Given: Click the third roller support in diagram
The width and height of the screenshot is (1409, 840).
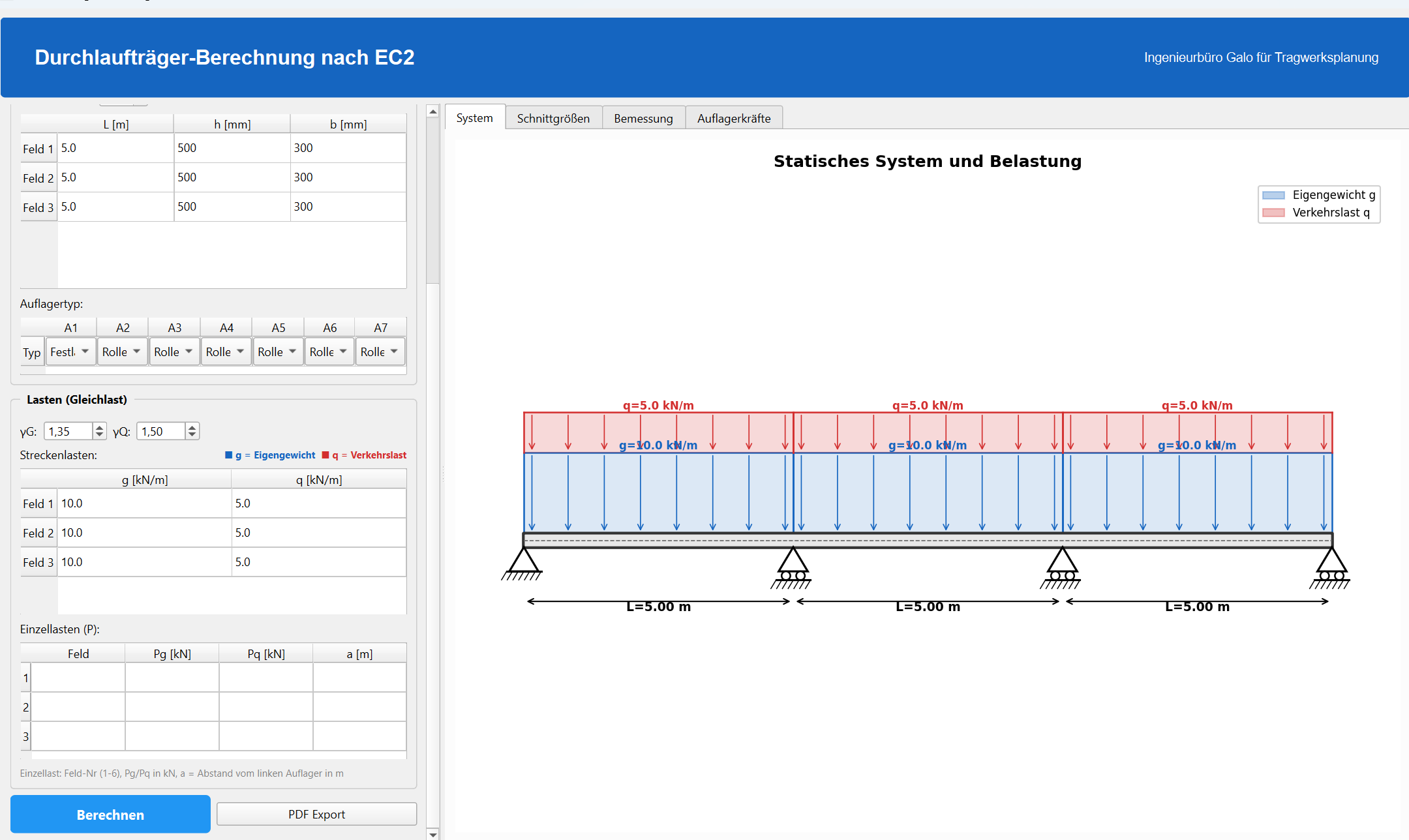Looking at the screenshot, I should pyautogui.click(x=1062, y=568).
